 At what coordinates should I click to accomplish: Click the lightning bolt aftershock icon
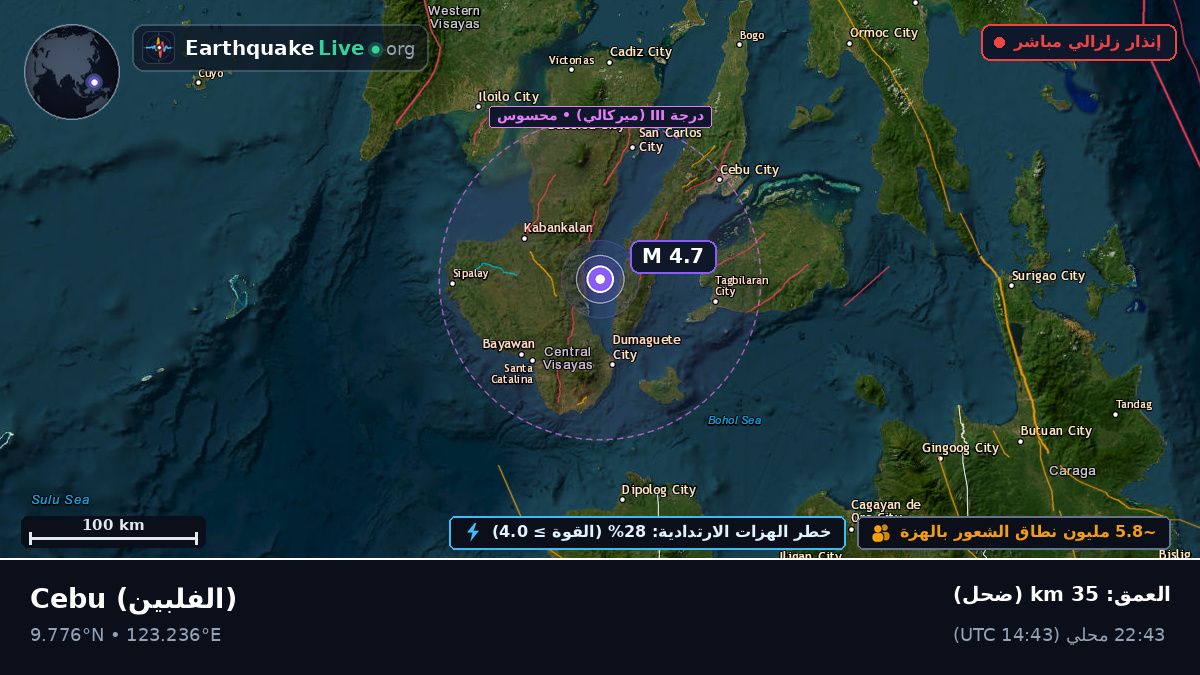[473, 532]
